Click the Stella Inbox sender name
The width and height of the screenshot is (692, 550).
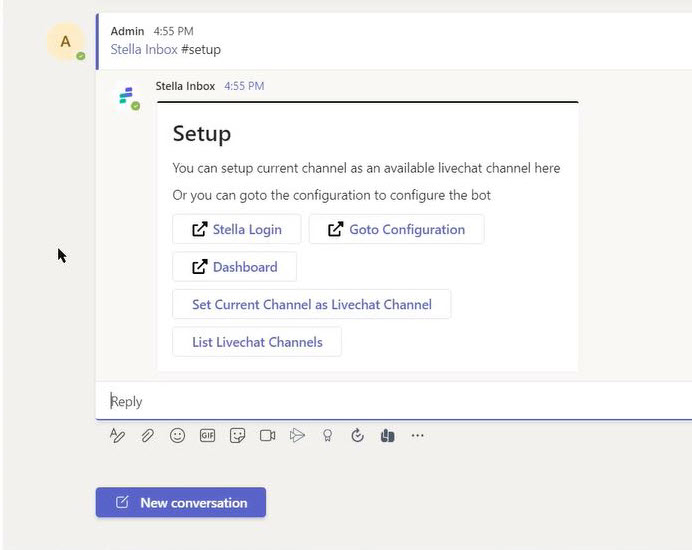point(185,86)
